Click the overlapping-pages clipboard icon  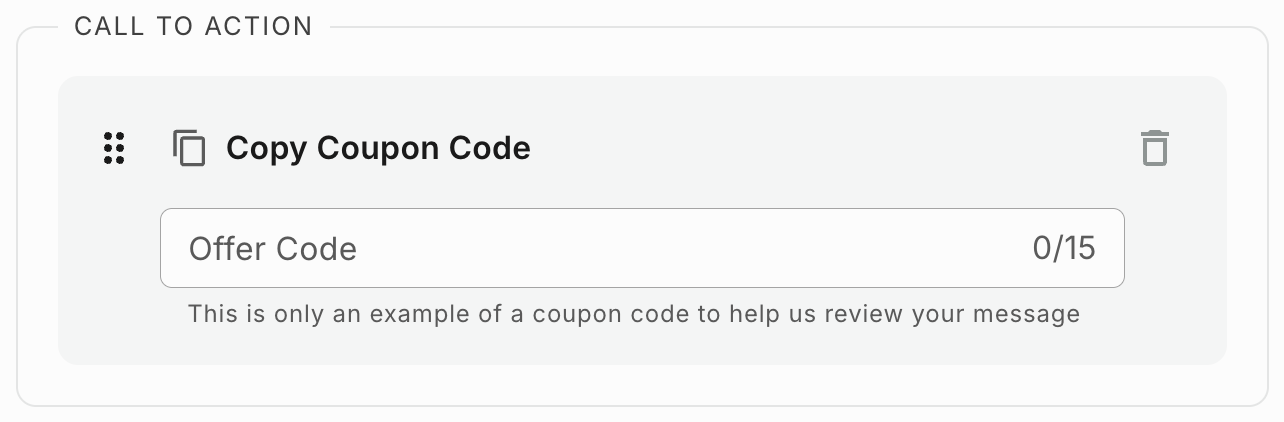tap(189, 148)
